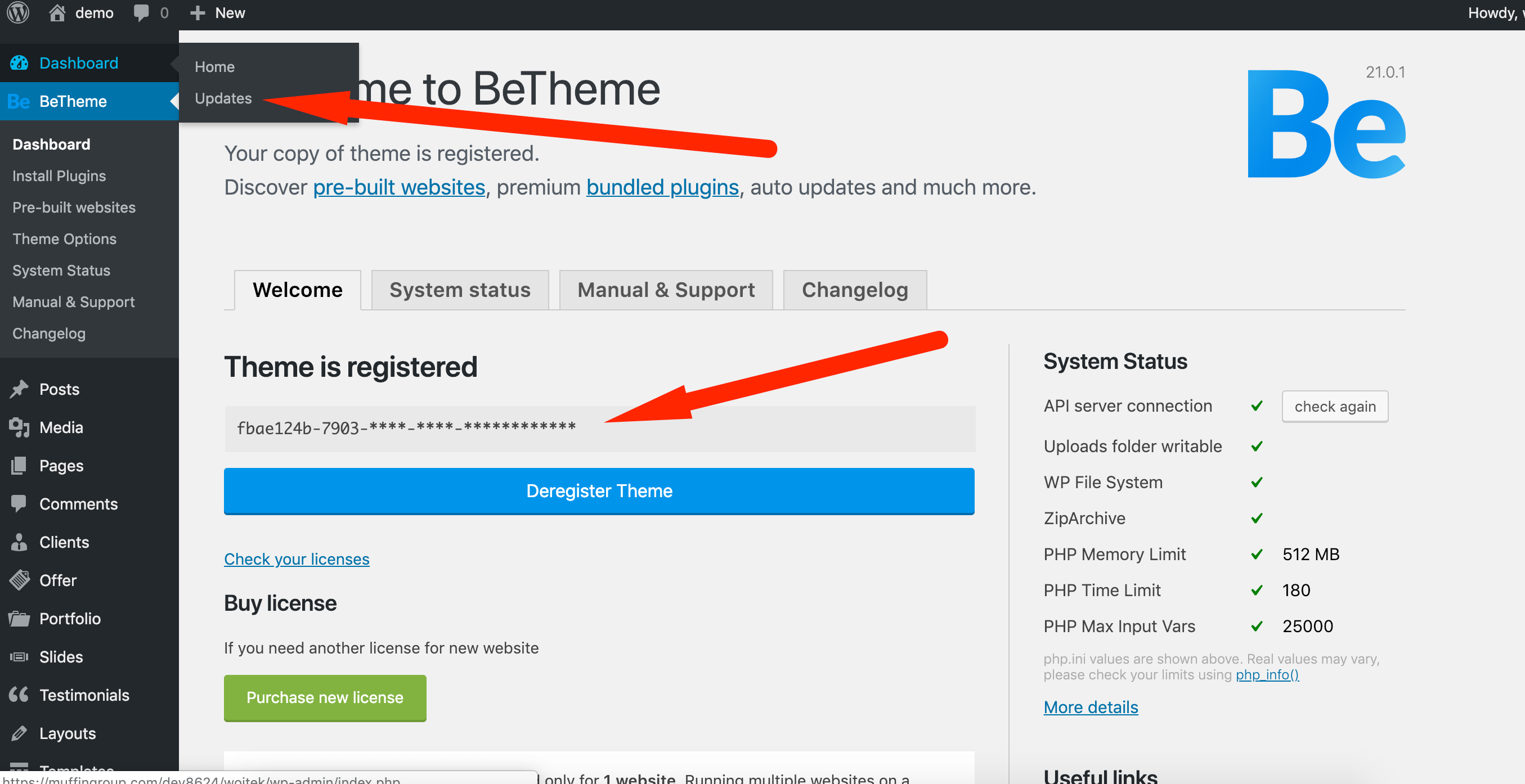Click the Media library icon

pyautogui.click(x=19, y=427)
